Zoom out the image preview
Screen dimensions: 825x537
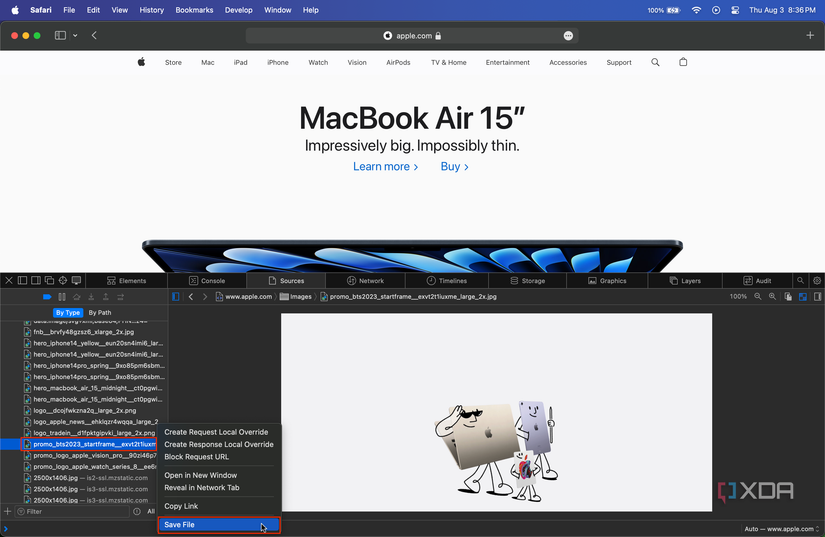pos(758,297)
